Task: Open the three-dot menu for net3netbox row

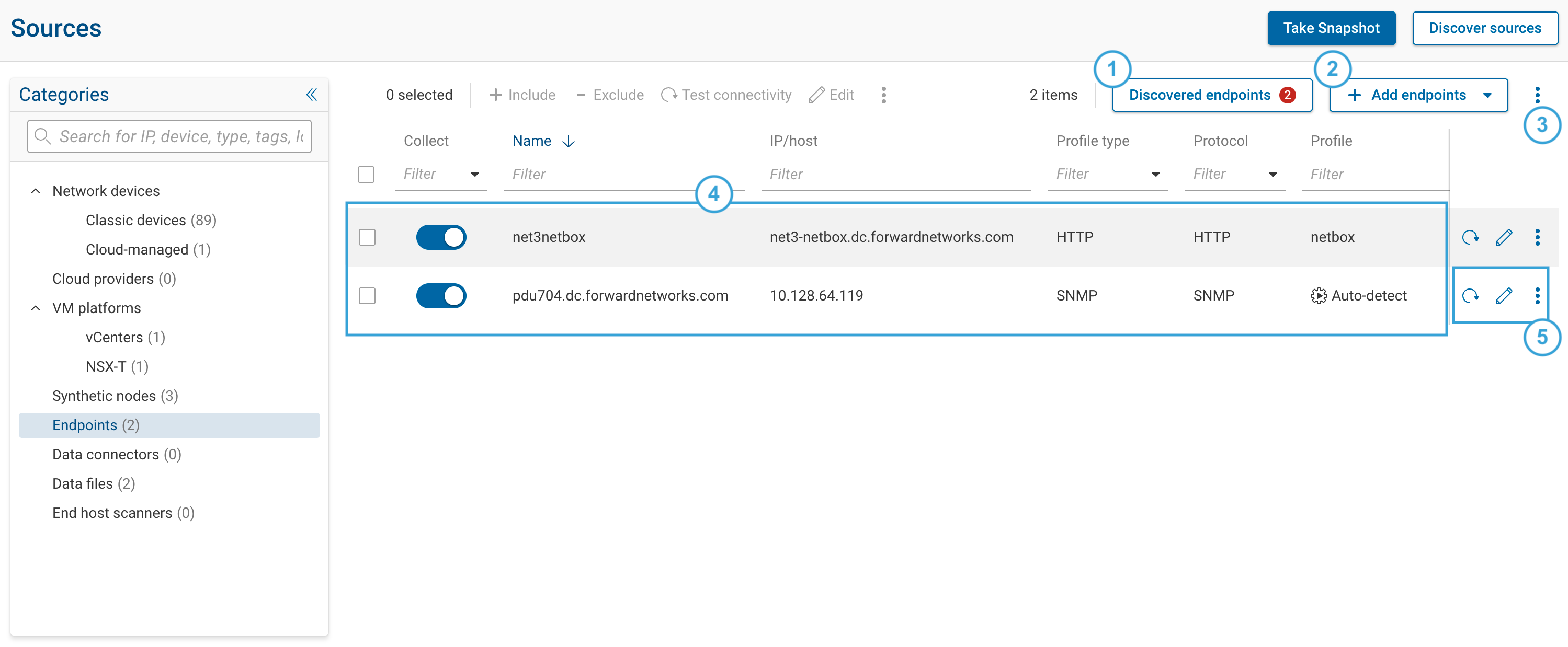Action: click(1538, 237)
